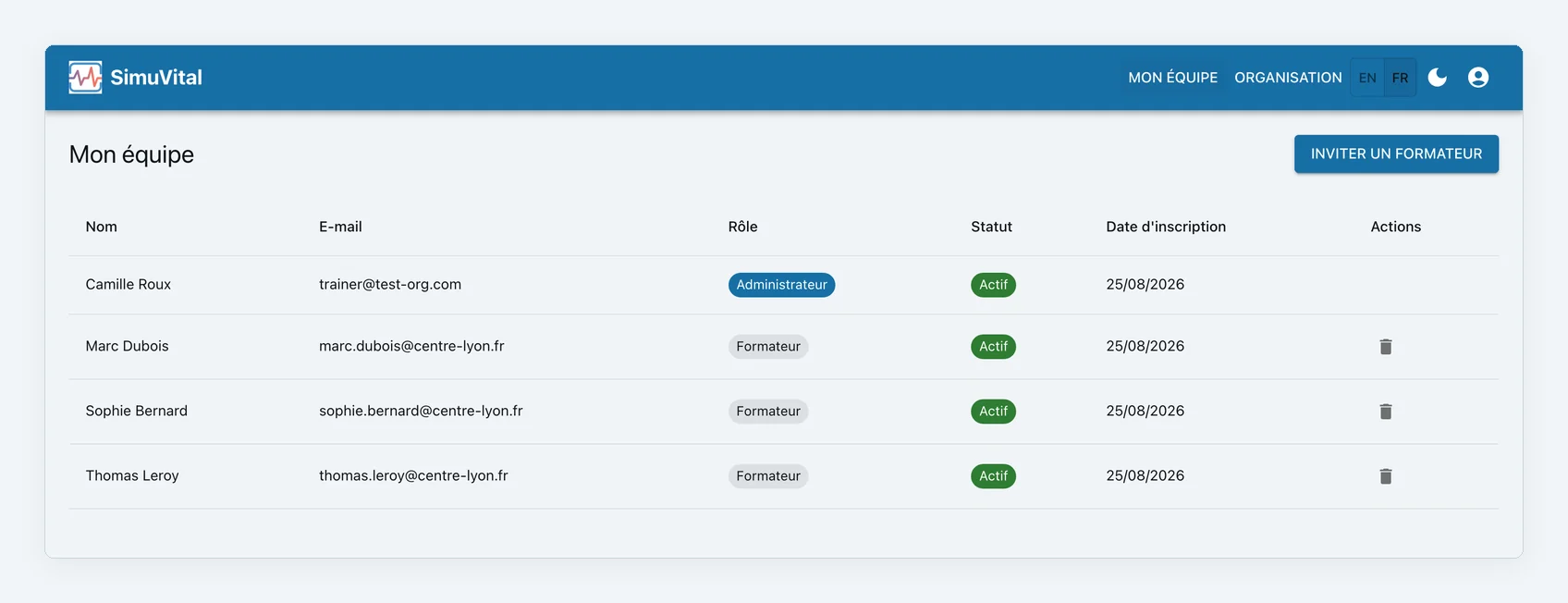Click Sophie Bernard's Actif status badge
This screenshot has height=603, width=1568.
point(993,412)
